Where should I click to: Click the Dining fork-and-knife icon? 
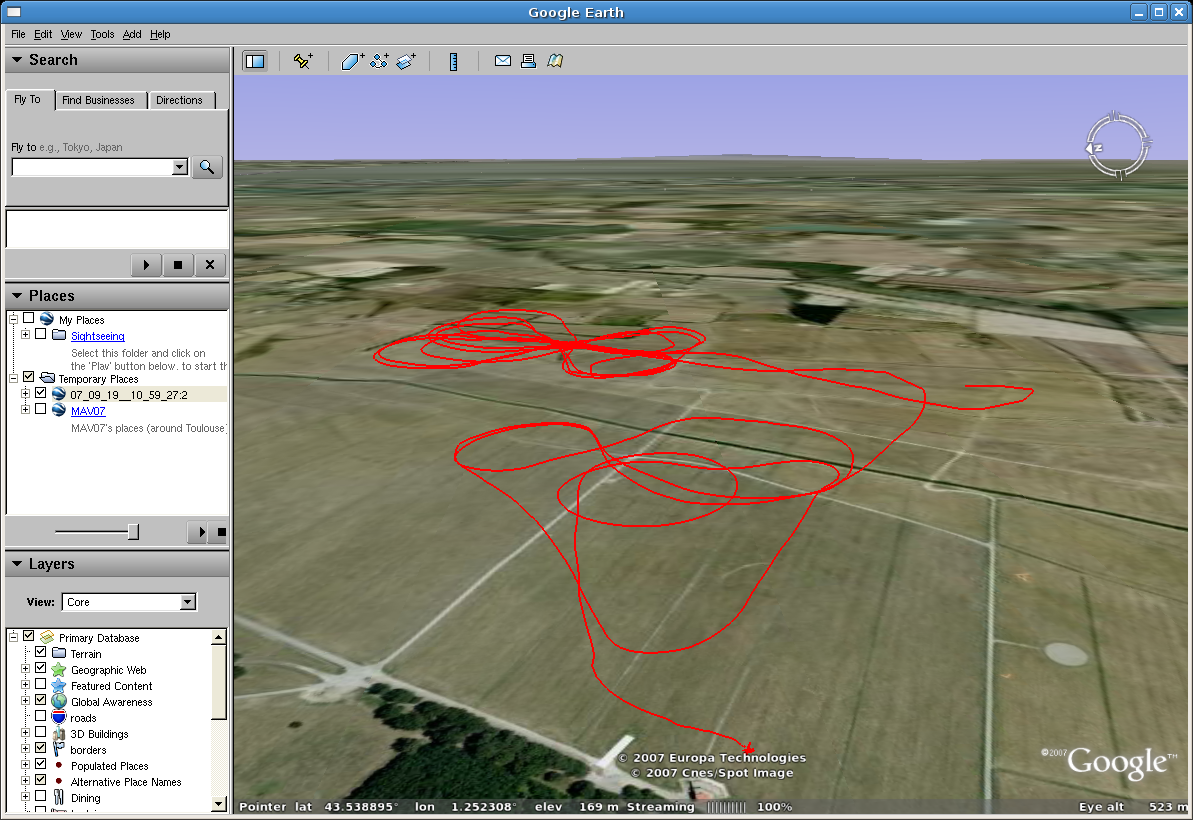59,797
